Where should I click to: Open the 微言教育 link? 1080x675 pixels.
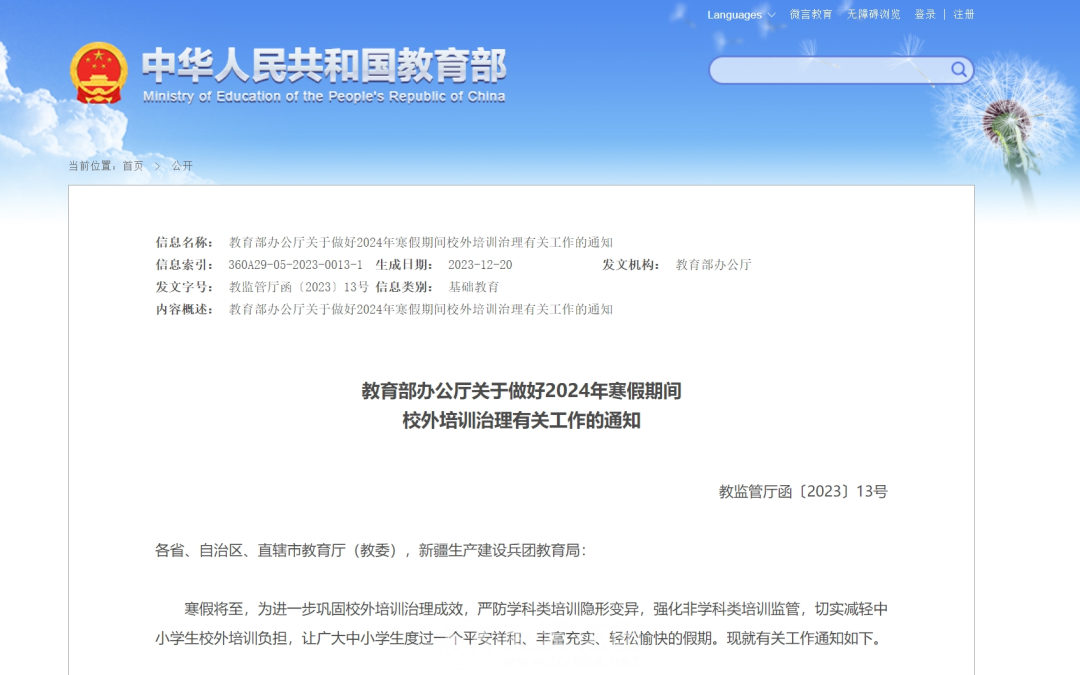click(x=811, y=14)
